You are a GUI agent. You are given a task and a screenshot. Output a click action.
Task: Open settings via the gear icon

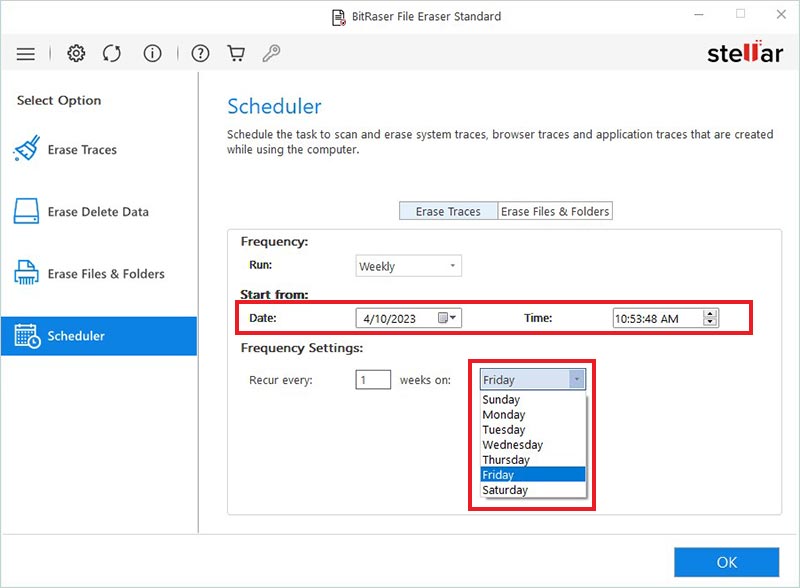point(76,53)
